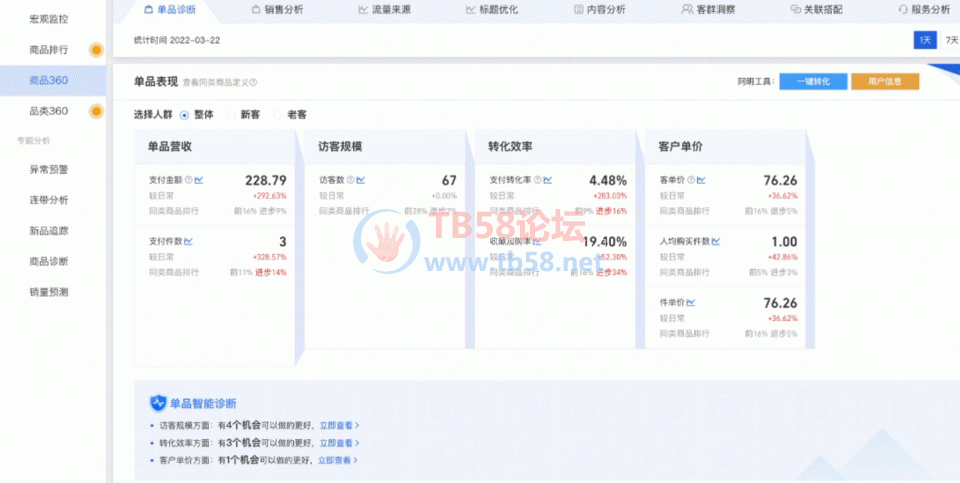The width and height of the screenshot is (960, 483).
Task: Click 立即查看 for 转化效率方面
Action: (339, 443)
